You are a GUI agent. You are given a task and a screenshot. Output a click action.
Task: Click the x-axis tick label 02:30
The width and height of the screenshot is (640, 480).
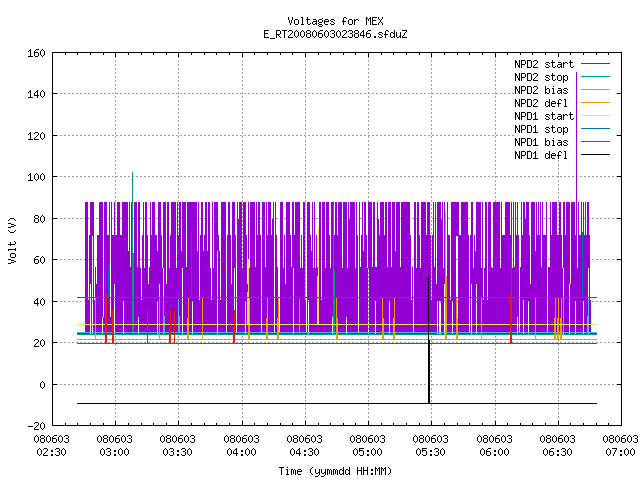coord(51,452)
